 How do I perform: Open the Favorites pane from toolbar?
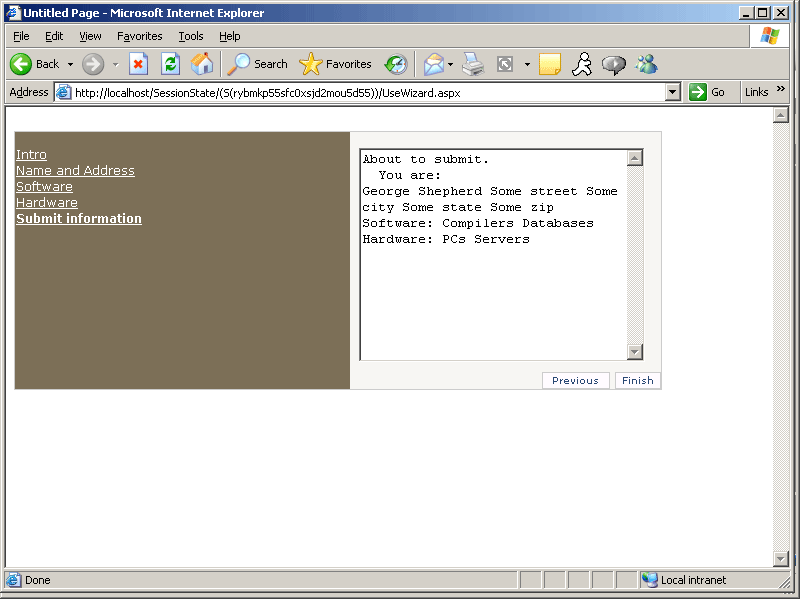(x=336, y=64)
